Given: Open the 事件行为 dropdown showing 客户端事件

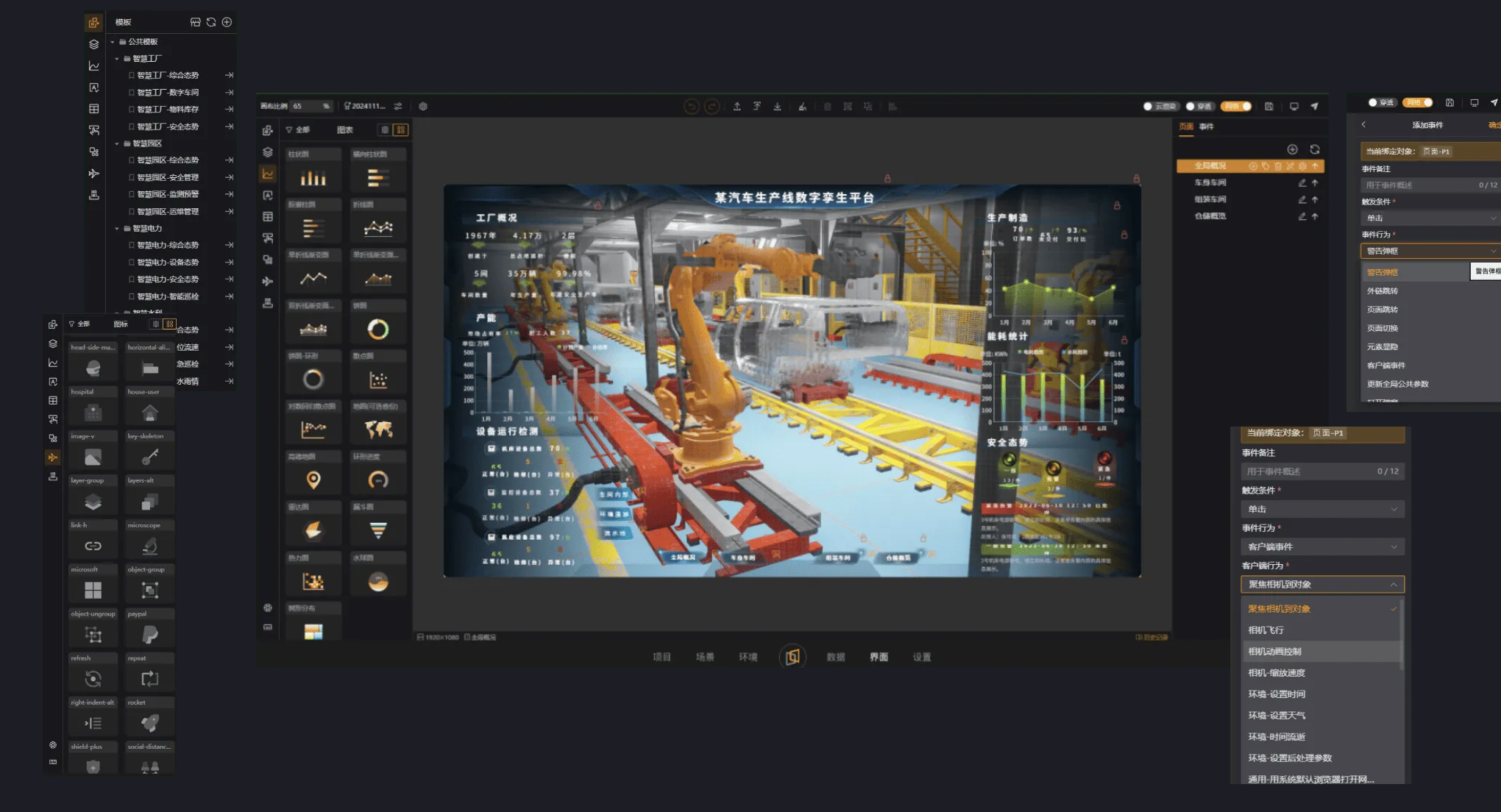Looking at the screenshot, I should [x=1322, y=546].
